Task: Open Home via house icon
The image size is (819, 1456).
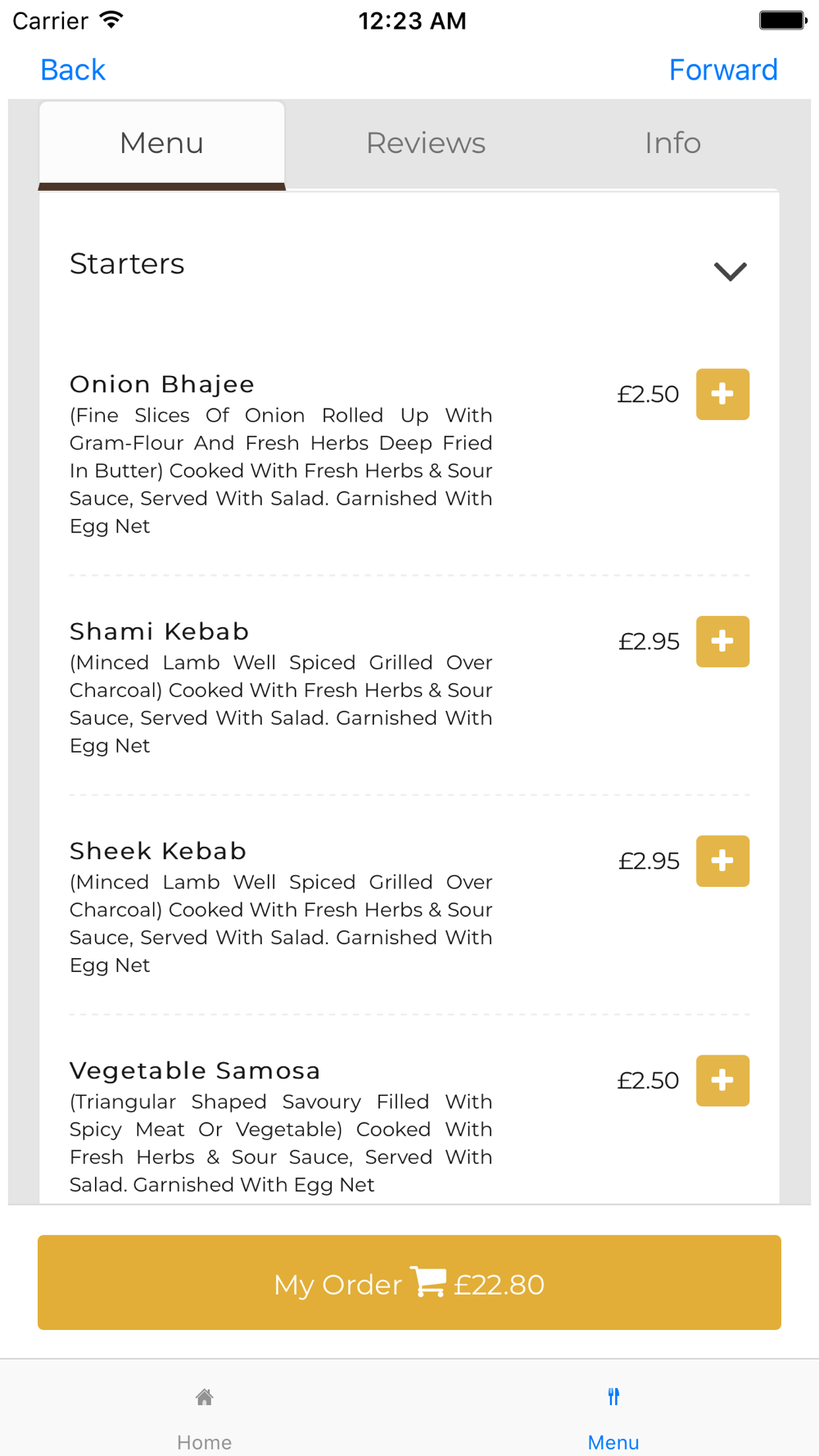Action: tap(205, 1397)
